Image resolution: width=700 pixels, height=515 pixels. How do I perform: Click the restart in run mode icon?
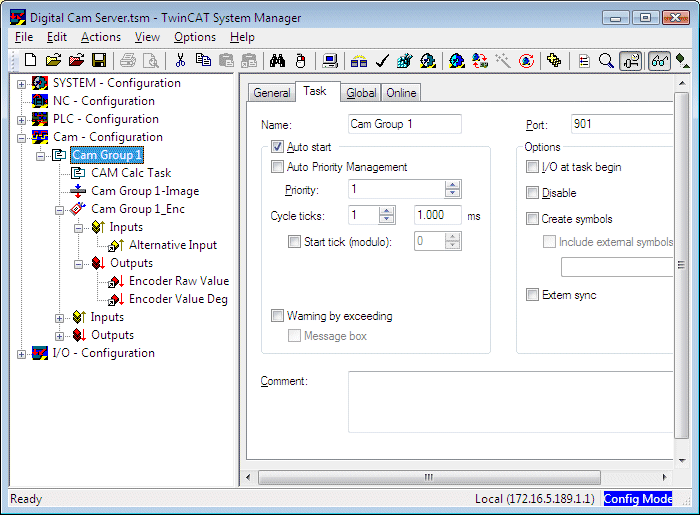click(428, 60)
